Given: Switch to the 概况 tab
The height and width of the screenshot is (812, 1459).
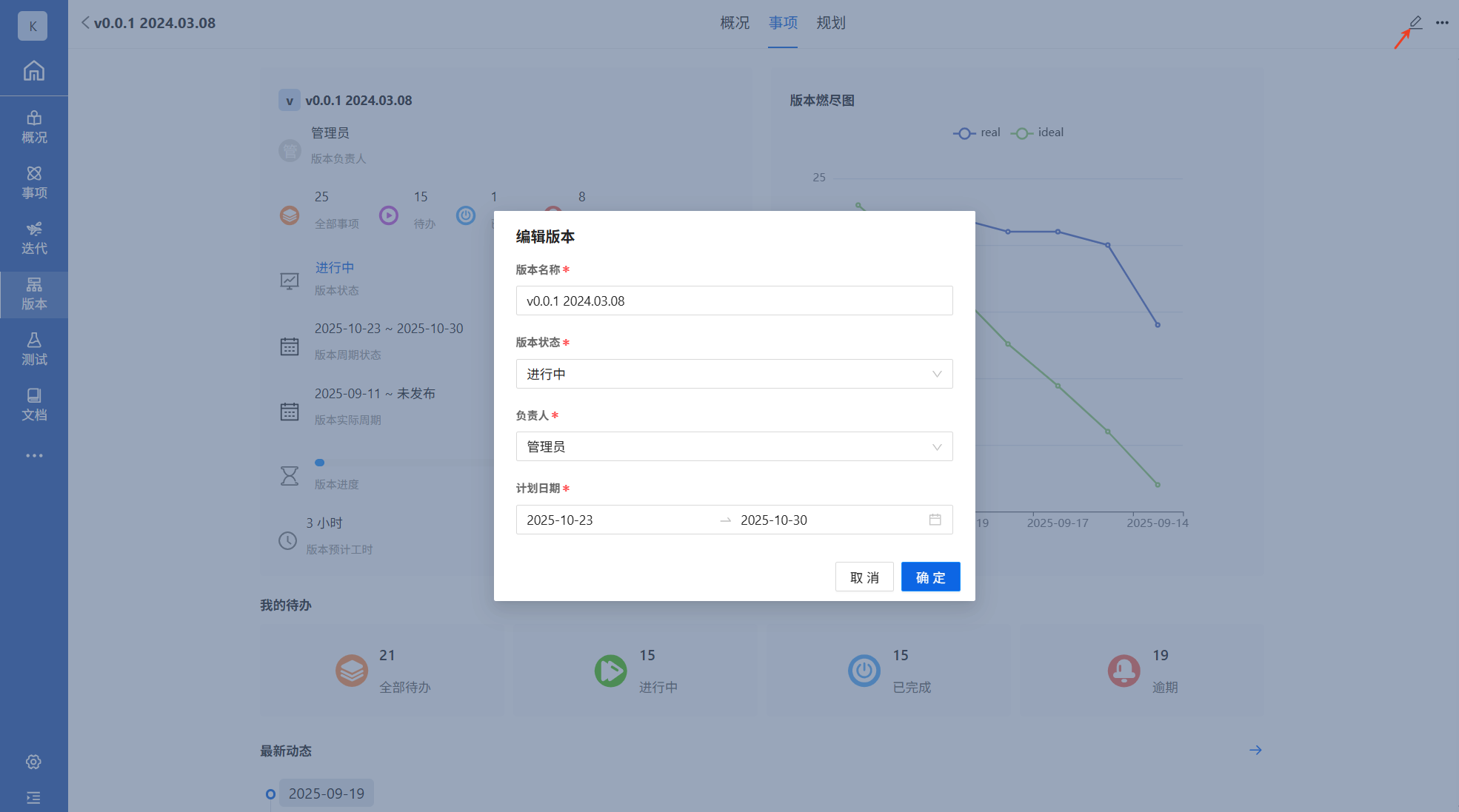Looking at the screenshot, I should point(735,23).
